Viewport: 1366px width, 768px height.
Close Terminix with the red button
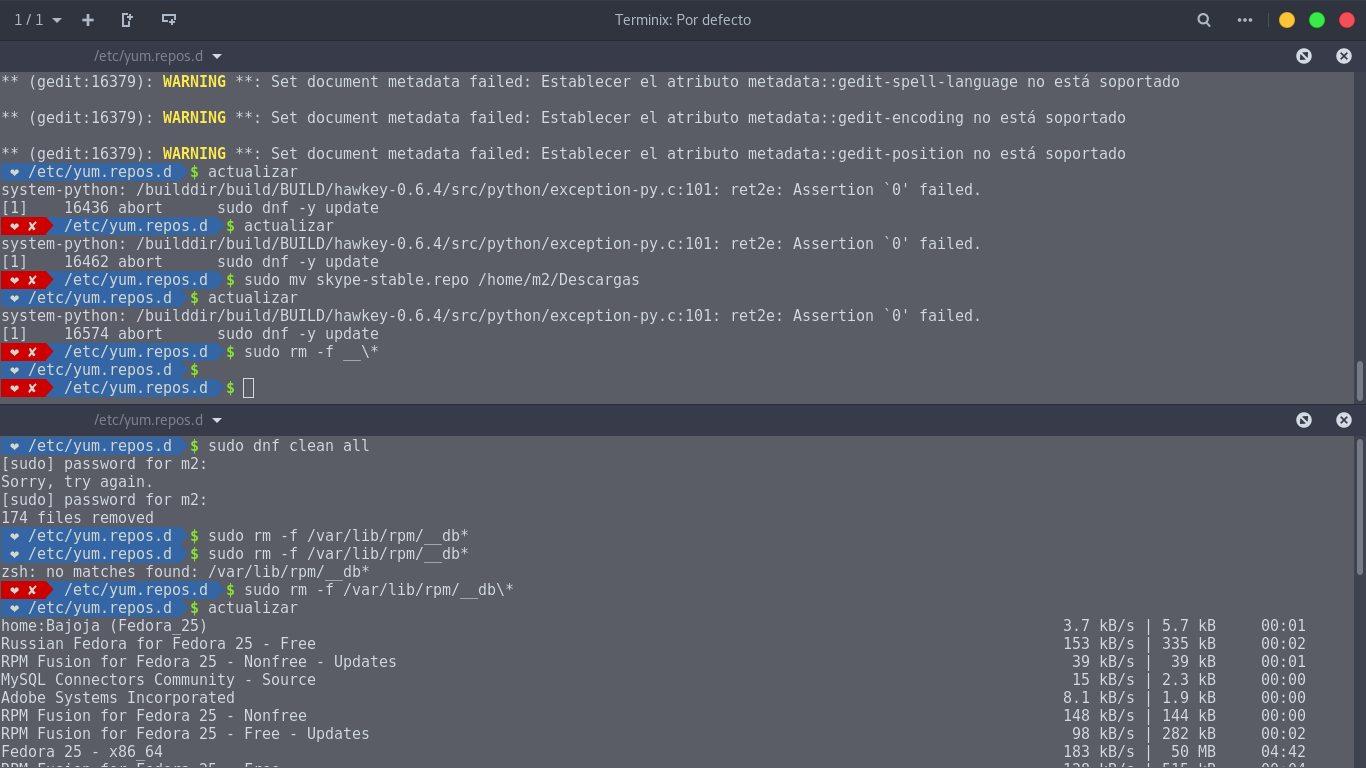tap(1346, 20)
